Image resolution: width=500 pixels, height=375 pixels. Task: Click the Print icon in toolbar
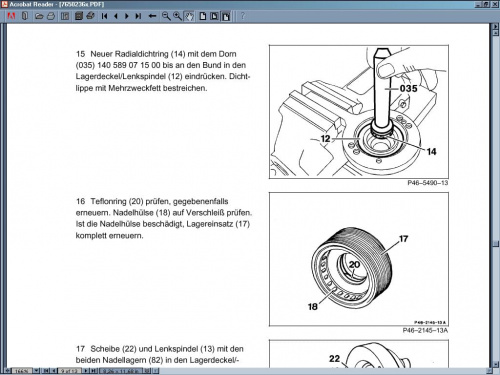click(x=50, y=16)
